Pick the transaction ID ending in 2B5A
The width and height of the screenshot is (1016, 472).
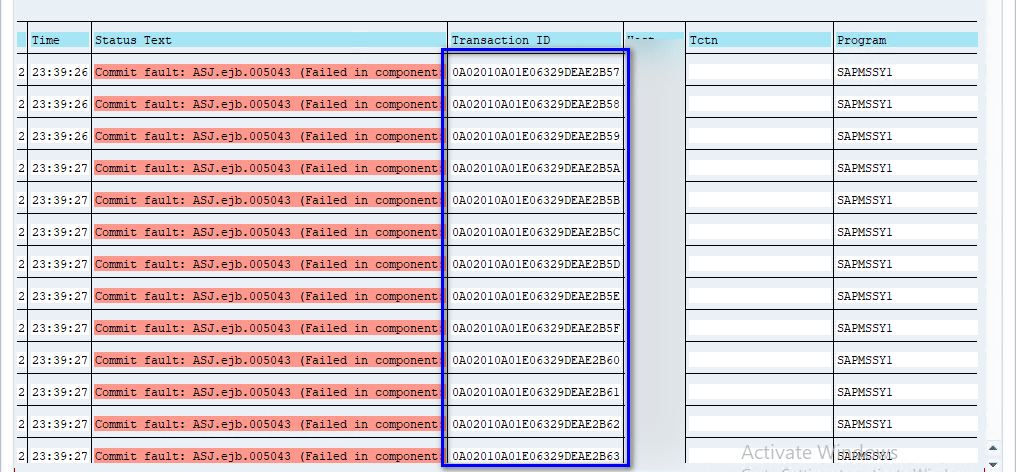(x=536, y=168)
